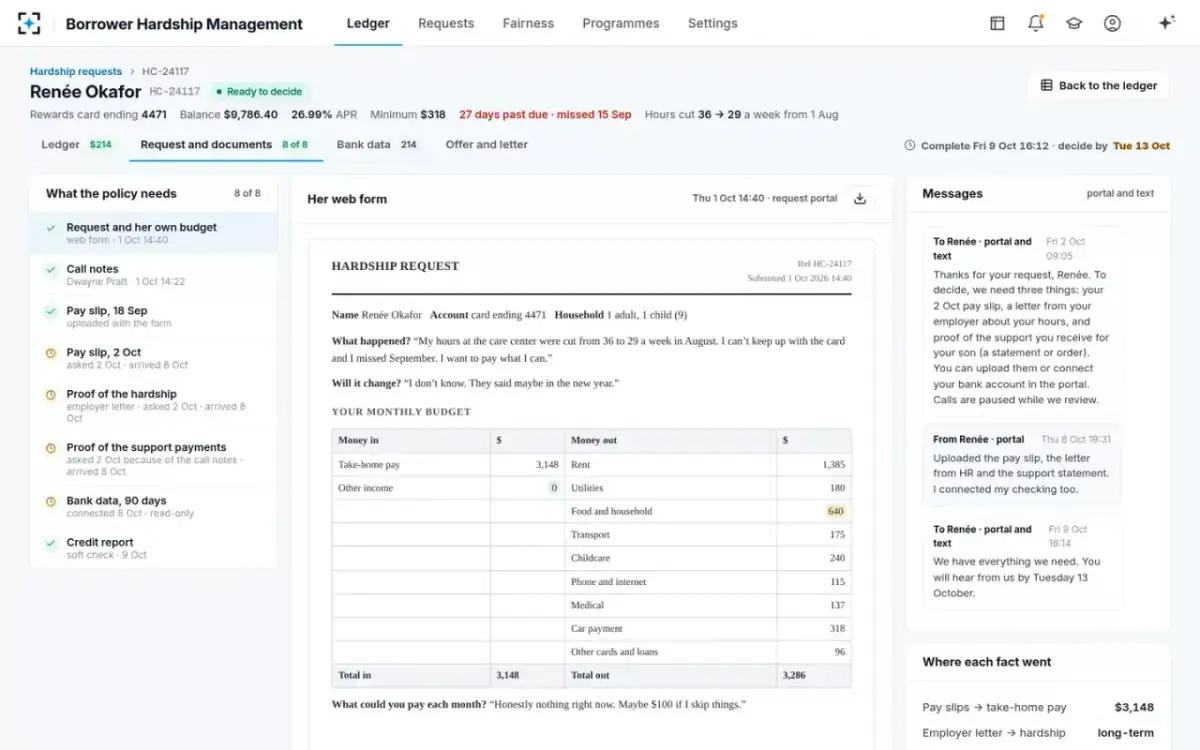Image resolution: width=1200 pixels, height=750 pixels.
Task: Click Employer letter → hardship long-term row
Action: click(1038, 733)
